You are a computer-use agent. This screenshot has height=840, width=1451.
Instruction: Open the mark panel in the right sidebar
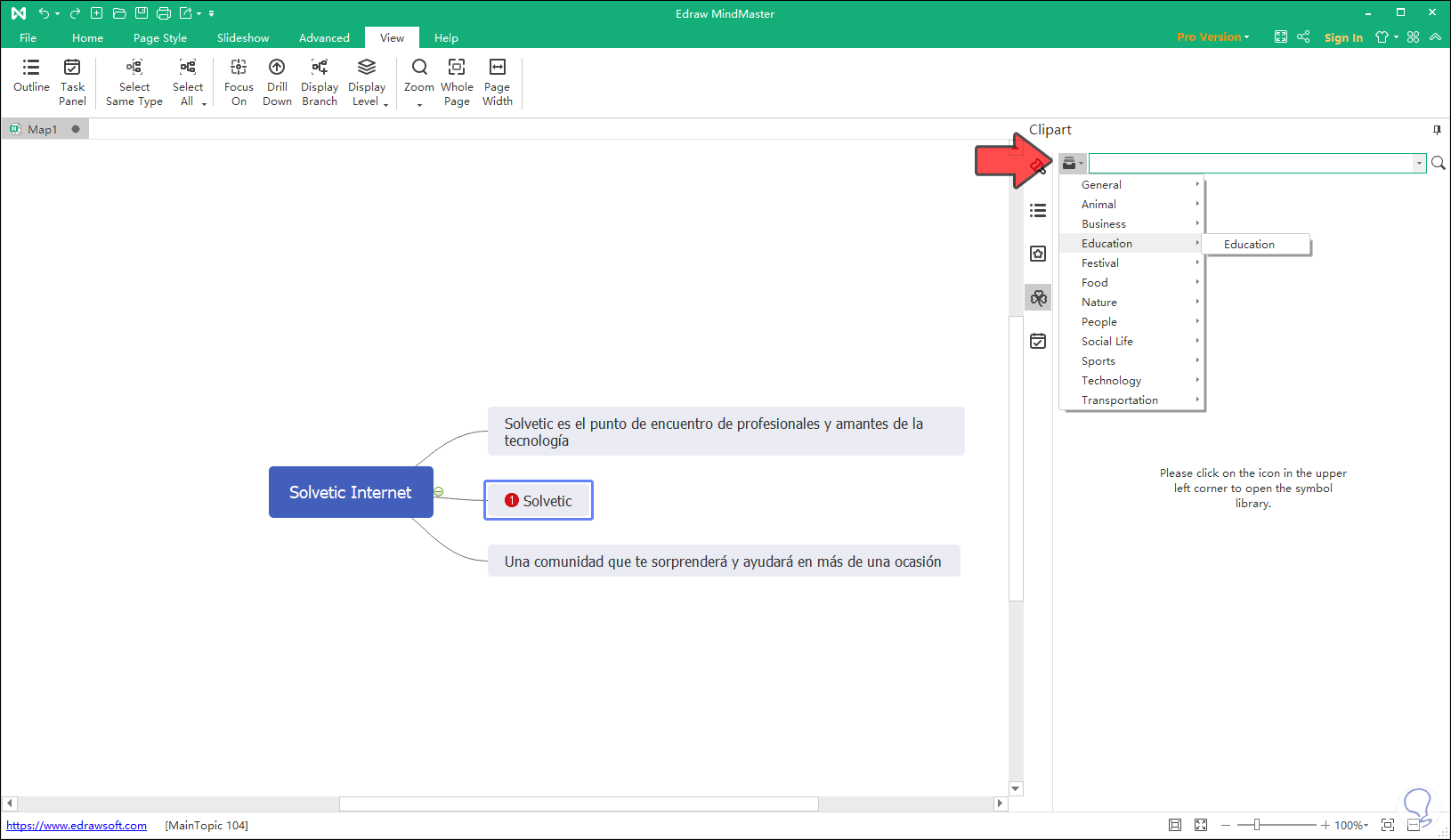(1038, 254)
